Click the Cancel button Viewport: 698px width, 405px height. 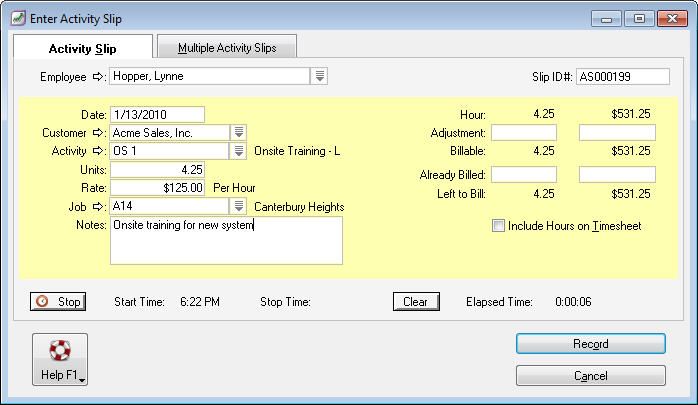(591, 376)
